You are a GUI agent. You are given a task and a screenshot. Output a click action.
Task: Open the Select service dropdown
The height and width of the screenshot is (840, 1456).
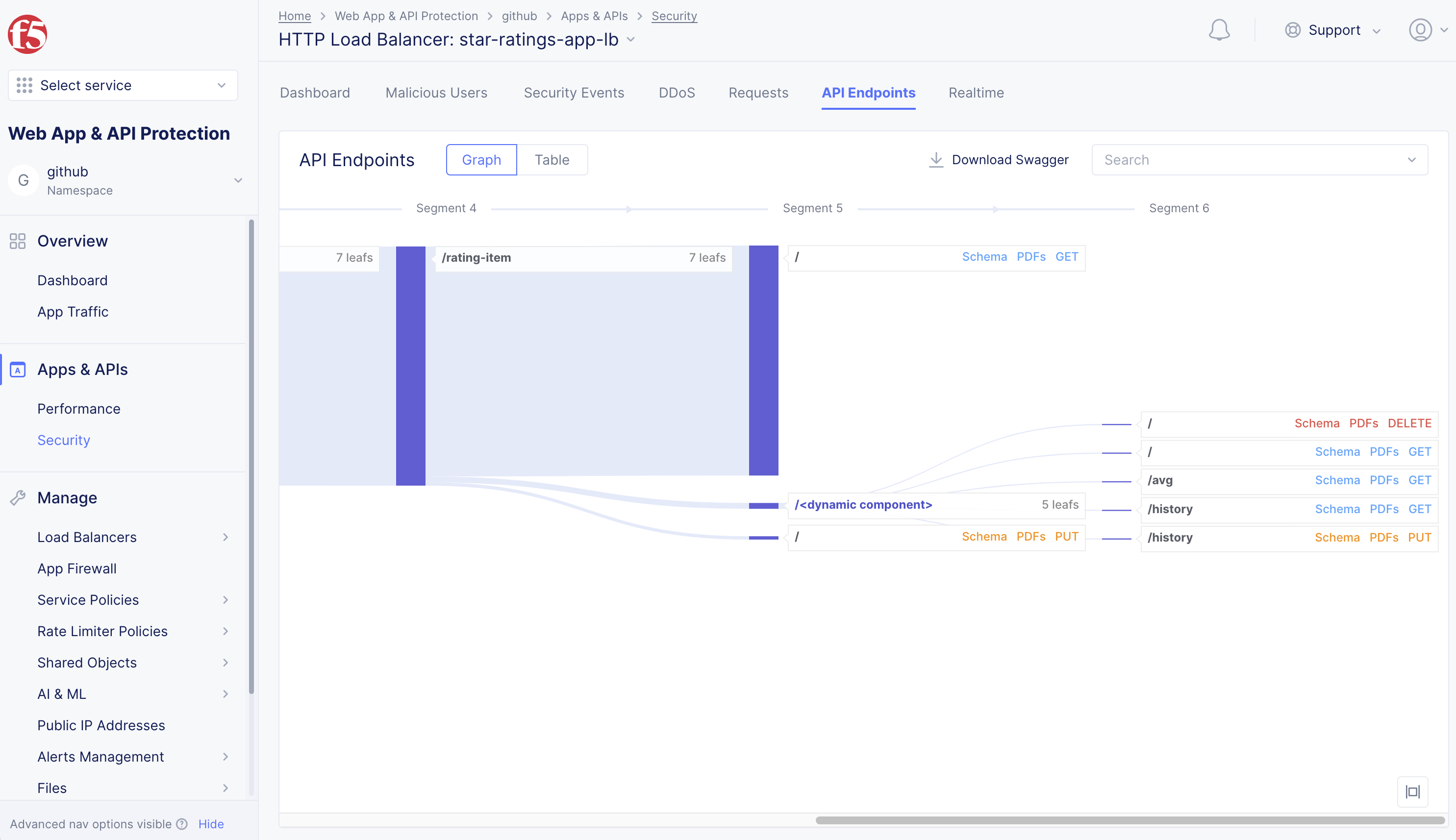[x=123, y=85]
